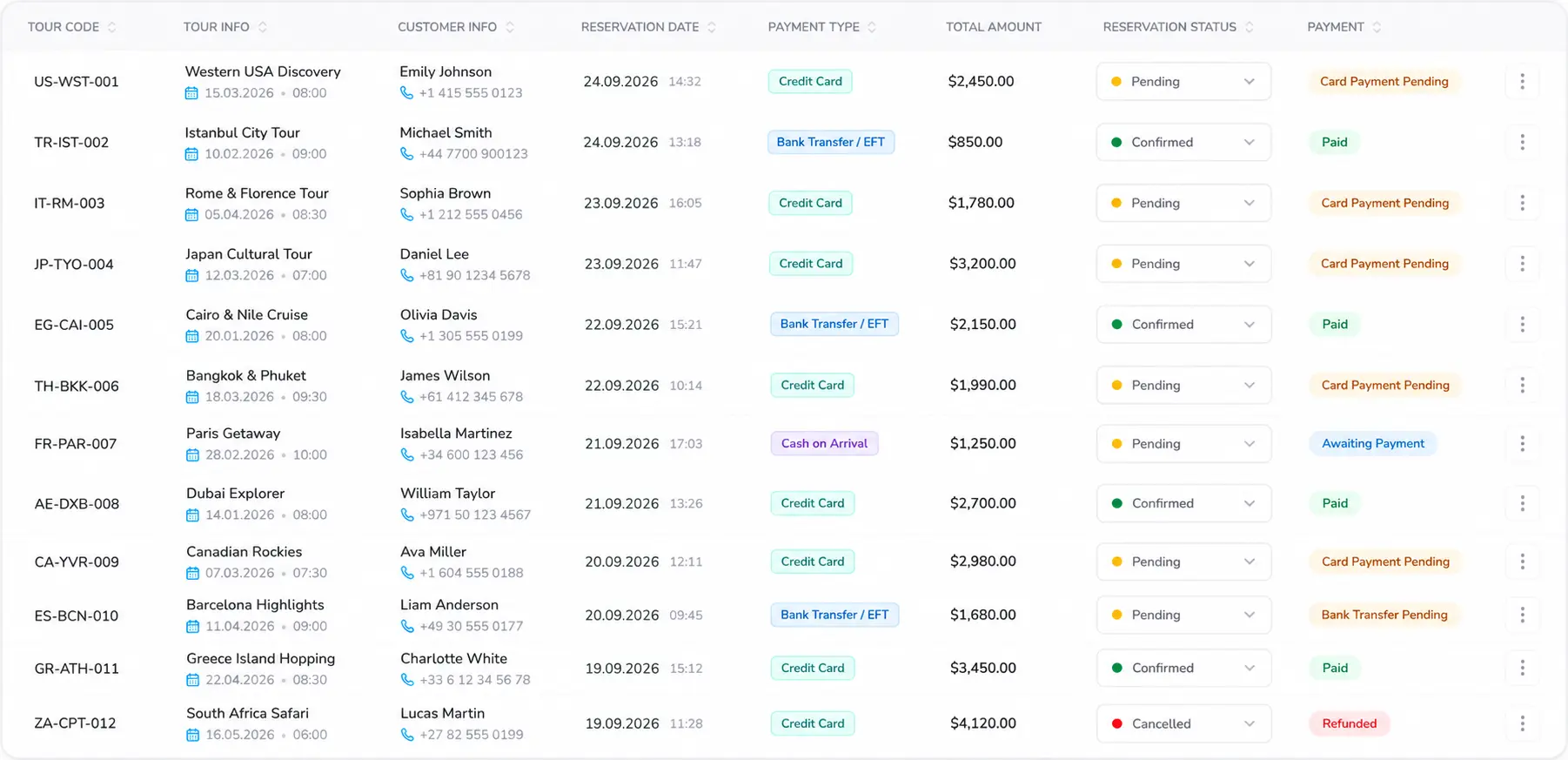
Task: Open the Confirmed status dropdown for TR-IST-002
Action: [x=1183, y=142]
